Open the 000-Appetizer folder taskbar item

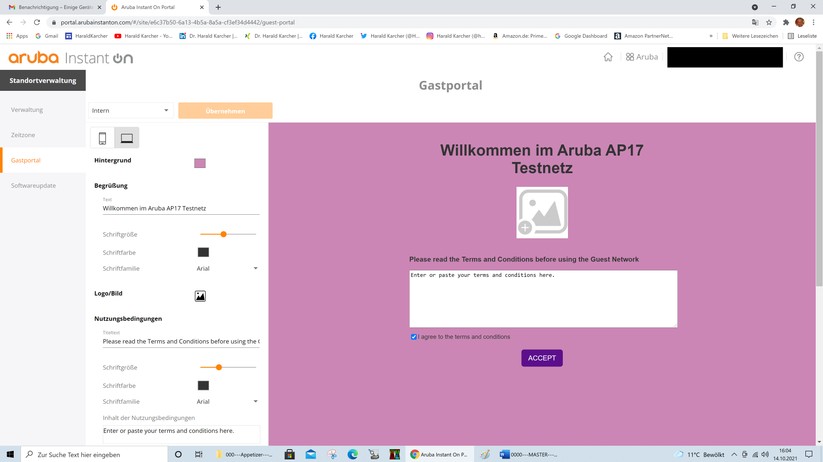tap(245, 454)
